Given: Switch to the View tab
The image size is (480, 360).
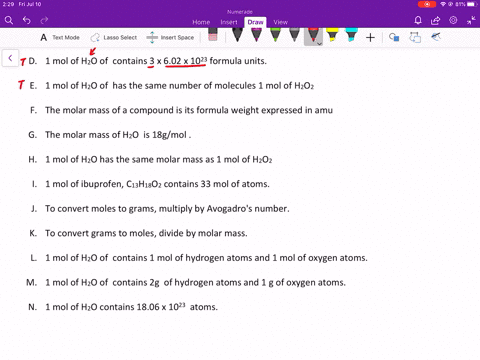Looking at the screenshot, I should [x=280, y=22].
